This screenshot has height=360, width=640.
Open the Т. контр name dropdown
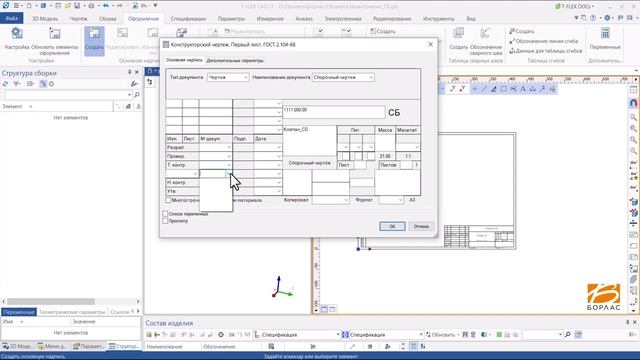(216, 165)
